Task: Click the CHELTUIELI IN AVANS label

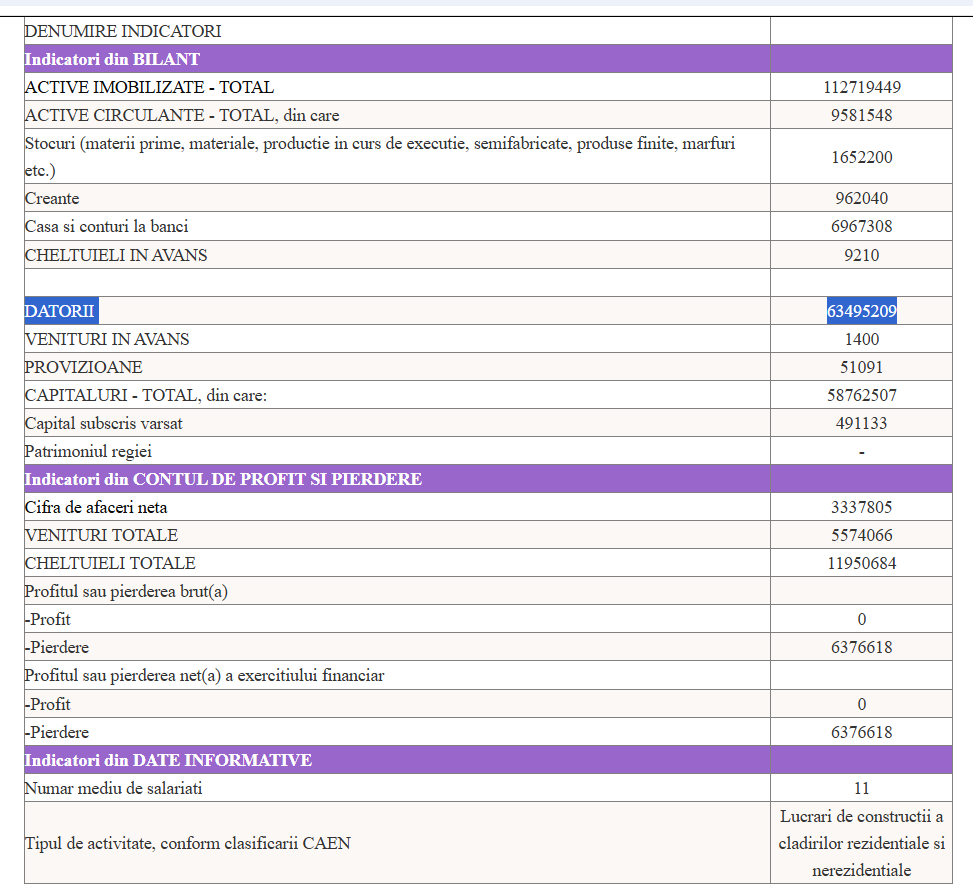Action: [x=116, y=255]
